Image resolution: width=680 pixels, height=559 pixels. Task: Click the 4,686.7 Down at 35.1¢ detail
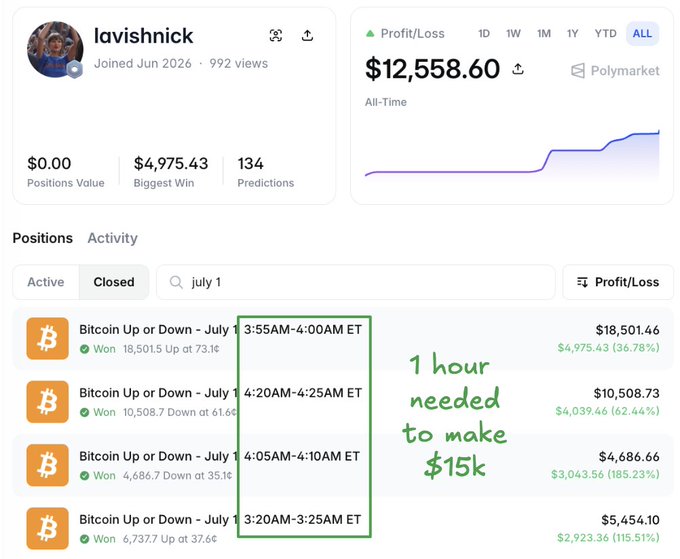(x=177, y=476)
